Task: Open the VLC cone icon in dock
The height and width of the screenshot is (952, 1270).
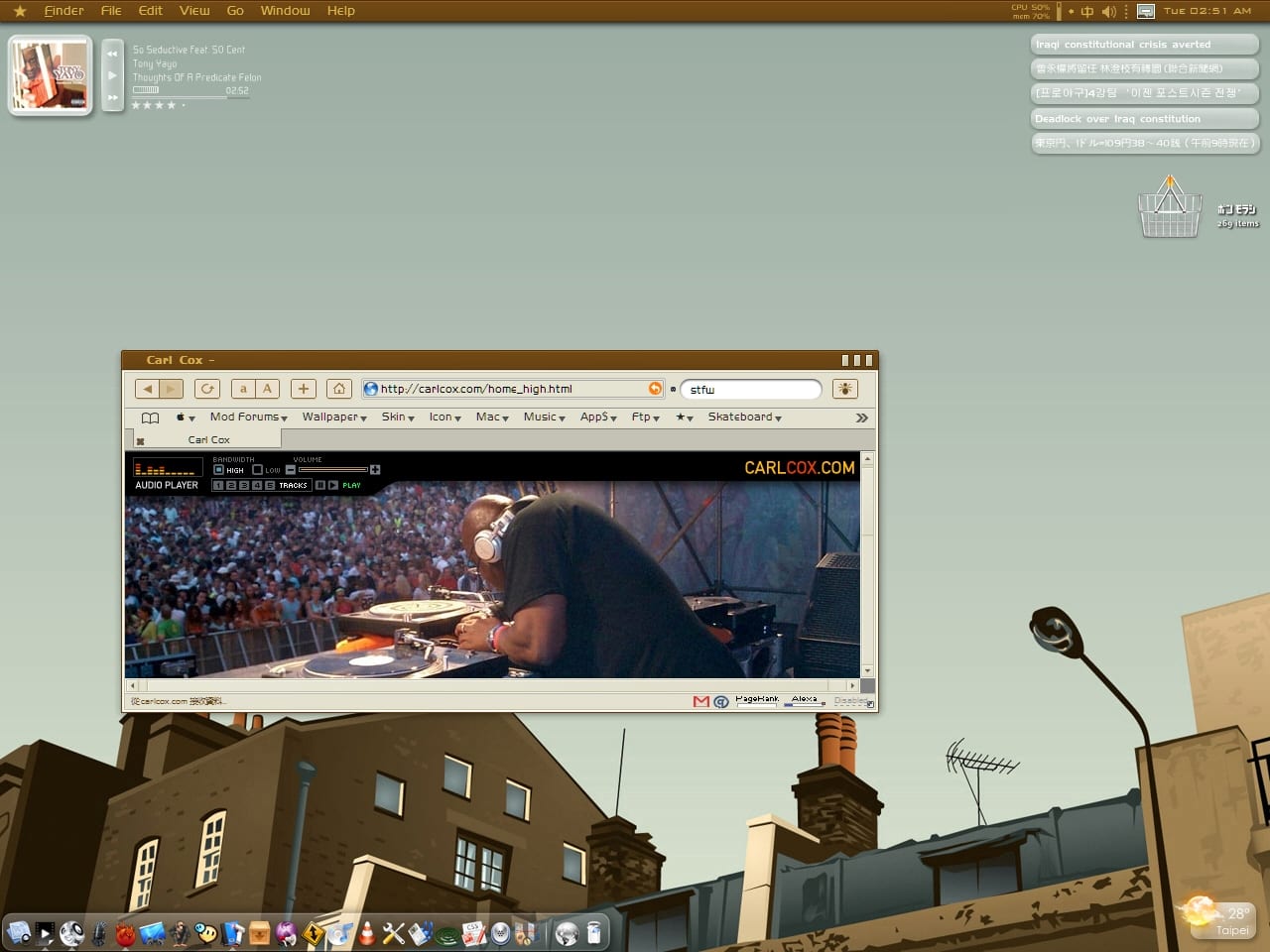Action: tap(367, 932)
